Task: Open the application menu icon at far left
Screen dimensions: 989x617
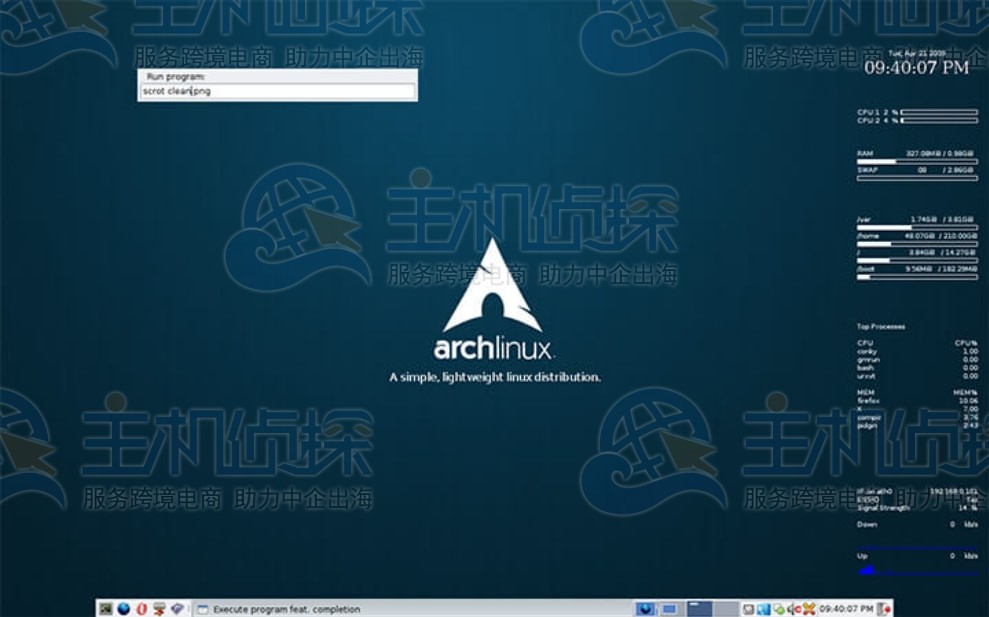Action: coord(105,608)
